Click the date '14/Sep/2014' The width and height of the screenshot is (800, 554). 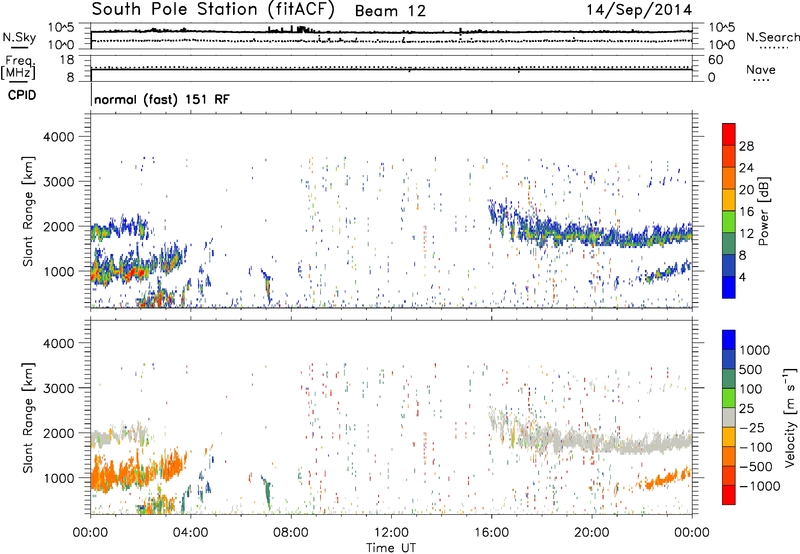coord(639,10)
